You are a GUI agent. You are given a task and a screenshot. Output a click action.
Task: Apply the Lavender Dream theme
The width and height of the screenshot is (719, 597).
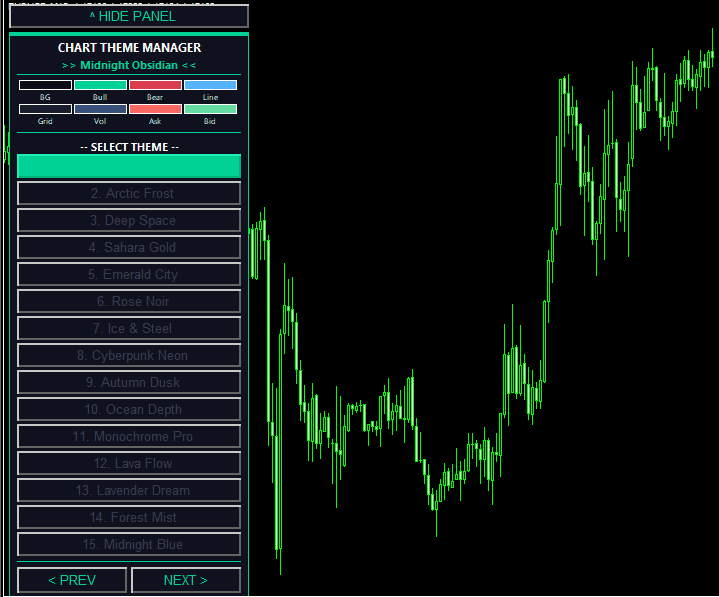[x=129, y=490]
